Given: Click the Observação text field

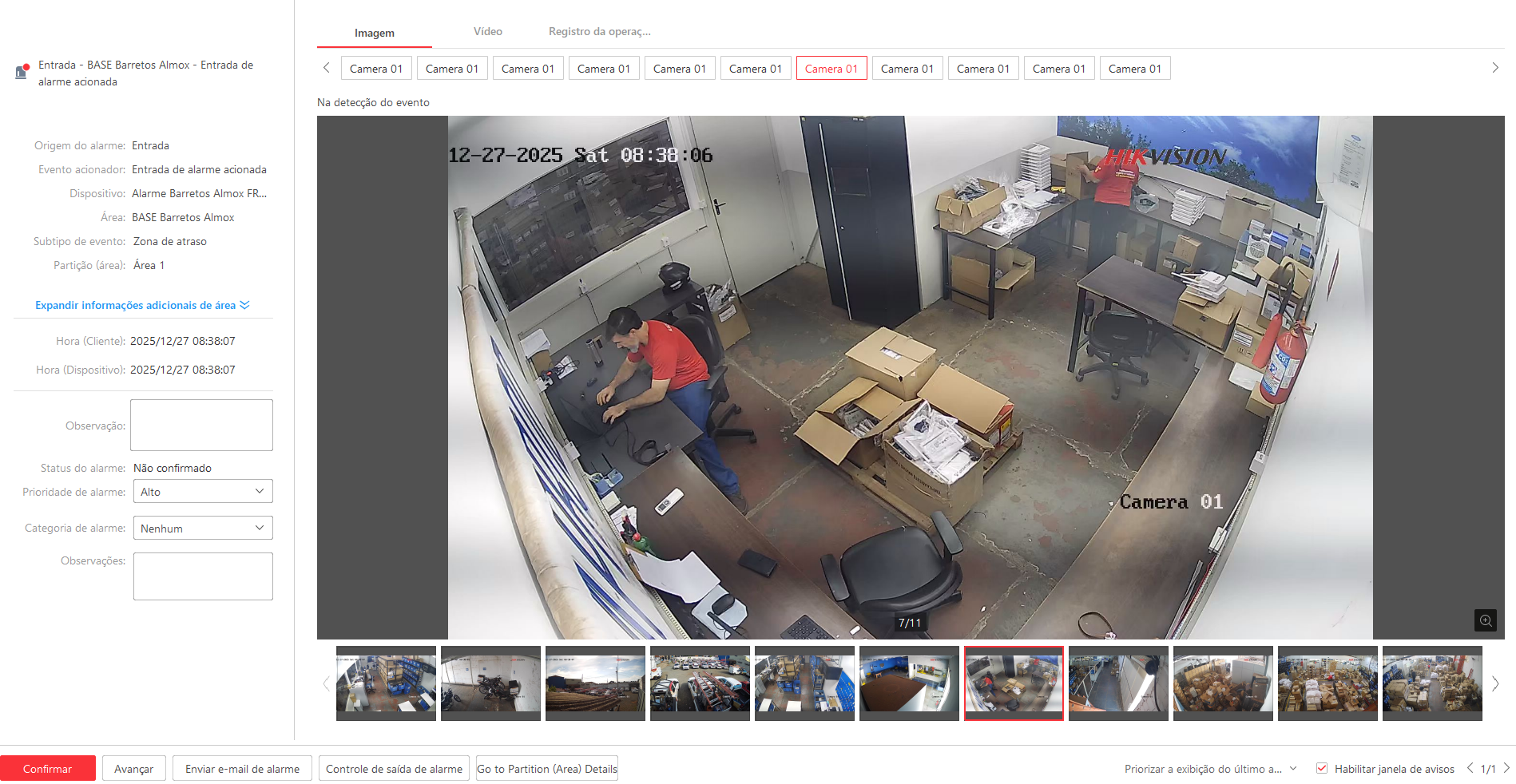Looking at the screenshot, I should (x=201, y=425).
